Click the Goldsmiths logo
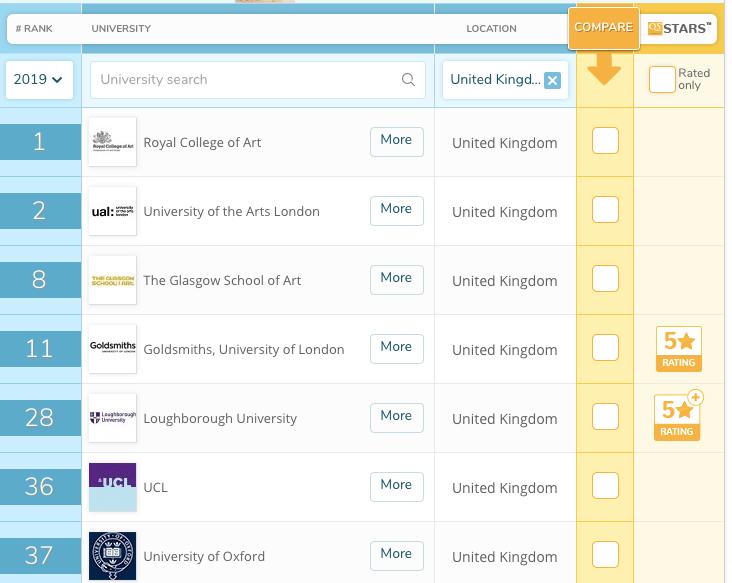The width and height of the screenshot is (732, 583). click(x=112, y=349)
